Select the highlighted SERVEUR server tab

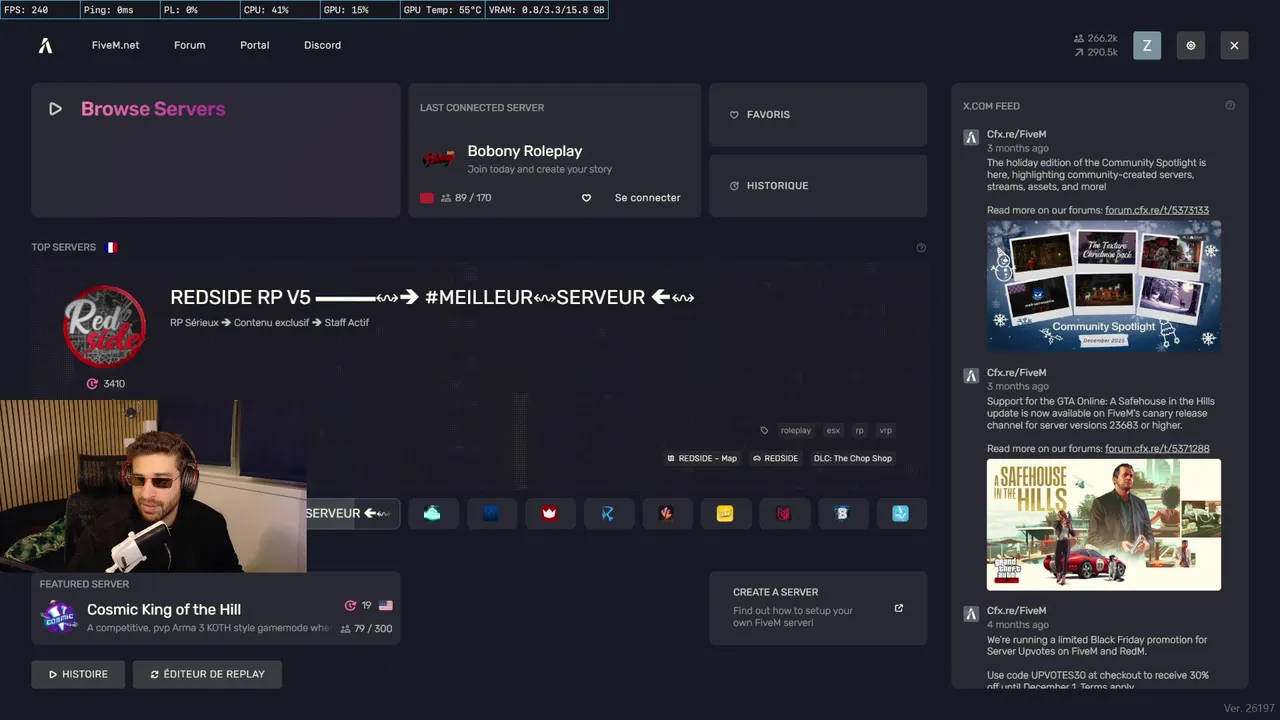pos(353,513)
